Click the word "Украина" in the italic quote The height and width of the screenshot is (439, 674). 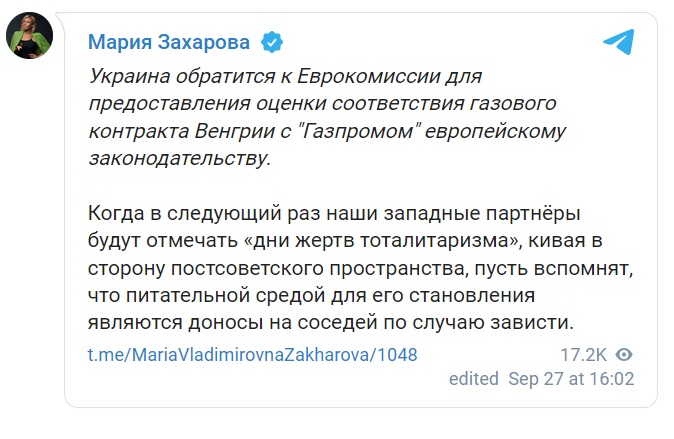[130, 77]
